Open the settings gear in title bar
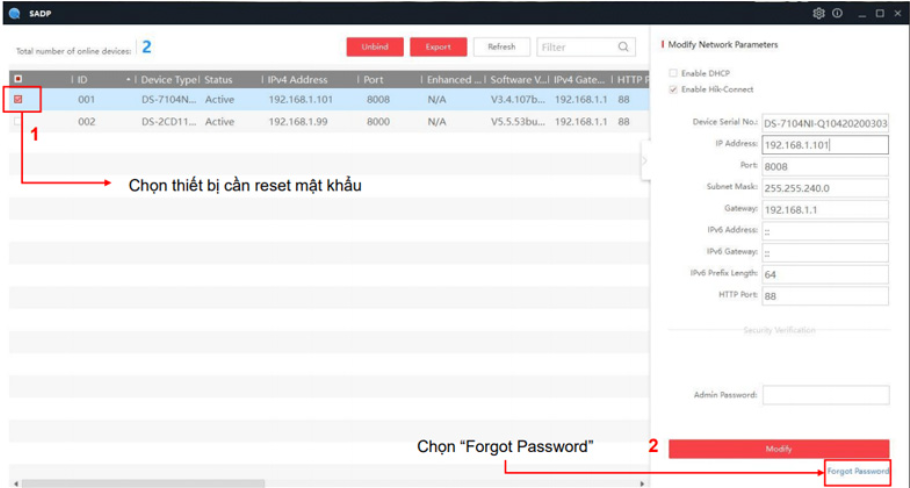Image resolution: width=910 pixels, height=488 pixels. (819, 13)
